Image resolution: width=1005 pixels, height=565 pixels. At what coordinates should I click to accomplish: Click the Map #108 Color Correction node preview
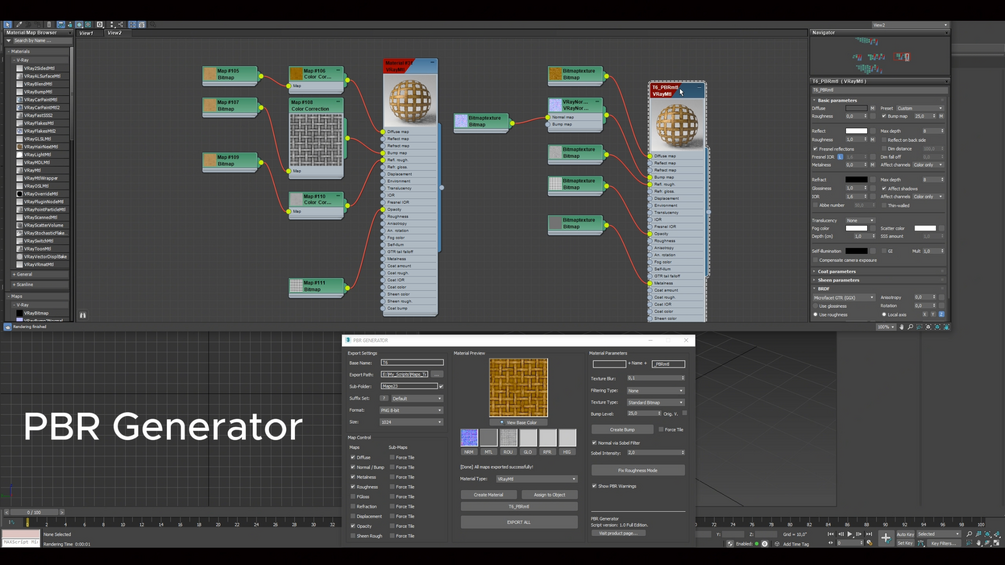[x=315, y=140]
